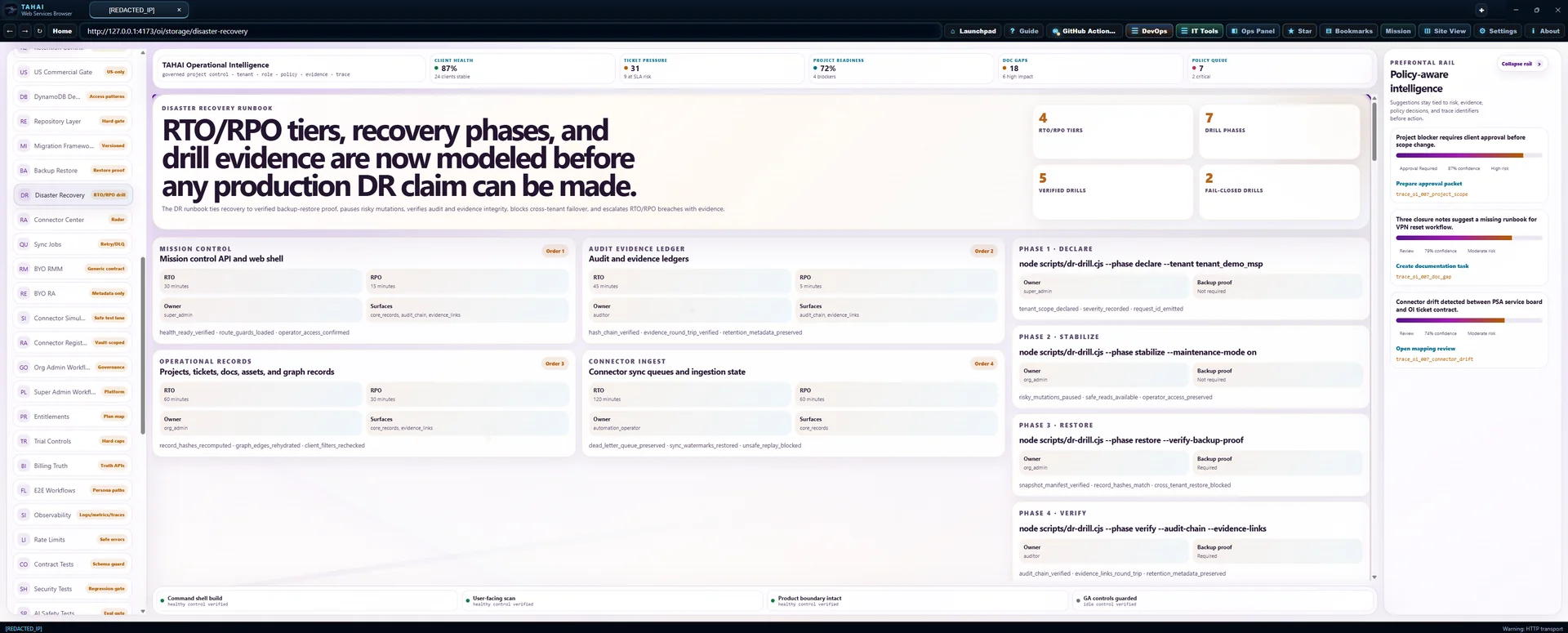Click the PR icon for Entitlements
Screen dimensions: 1568x633
(x=24, y=417)
